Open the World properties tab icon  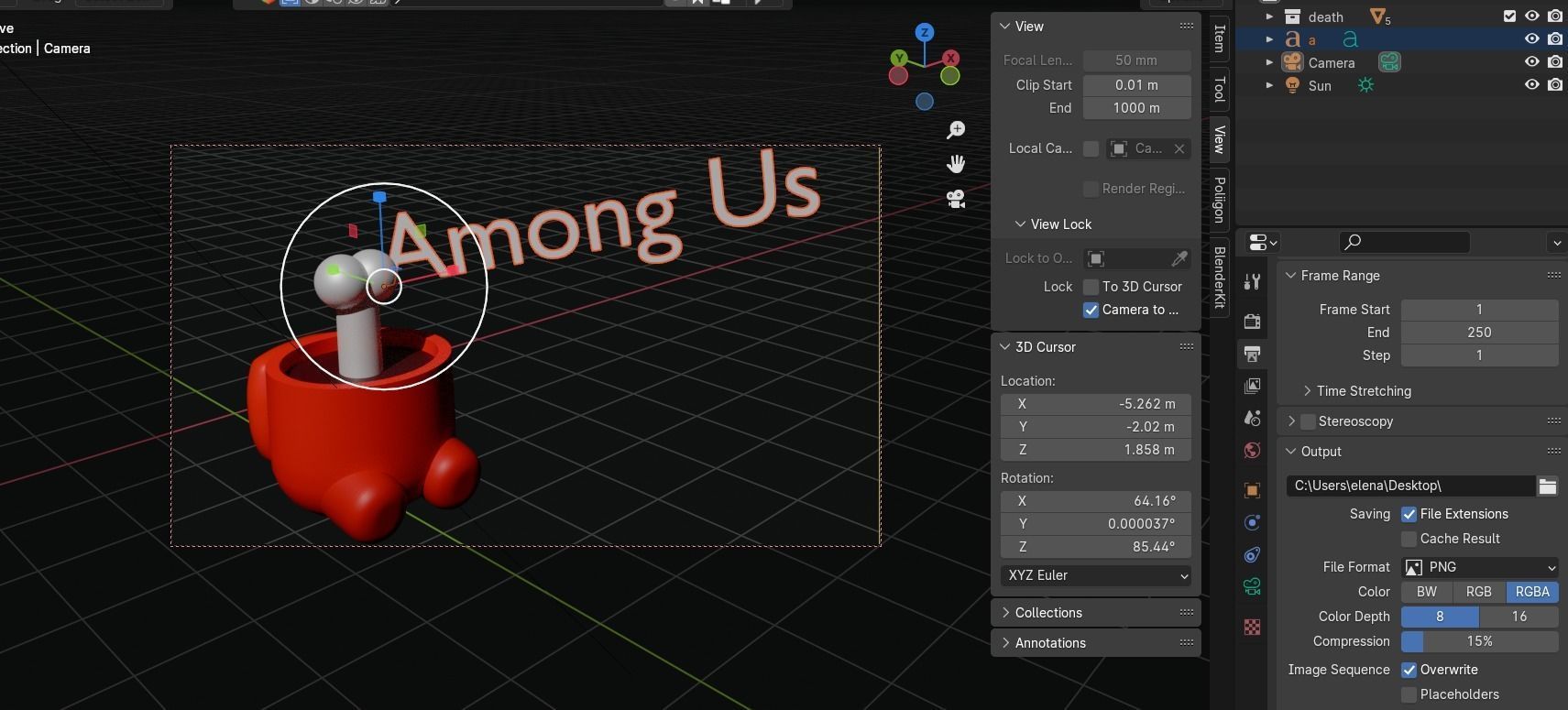click(x=1252, y=450)
